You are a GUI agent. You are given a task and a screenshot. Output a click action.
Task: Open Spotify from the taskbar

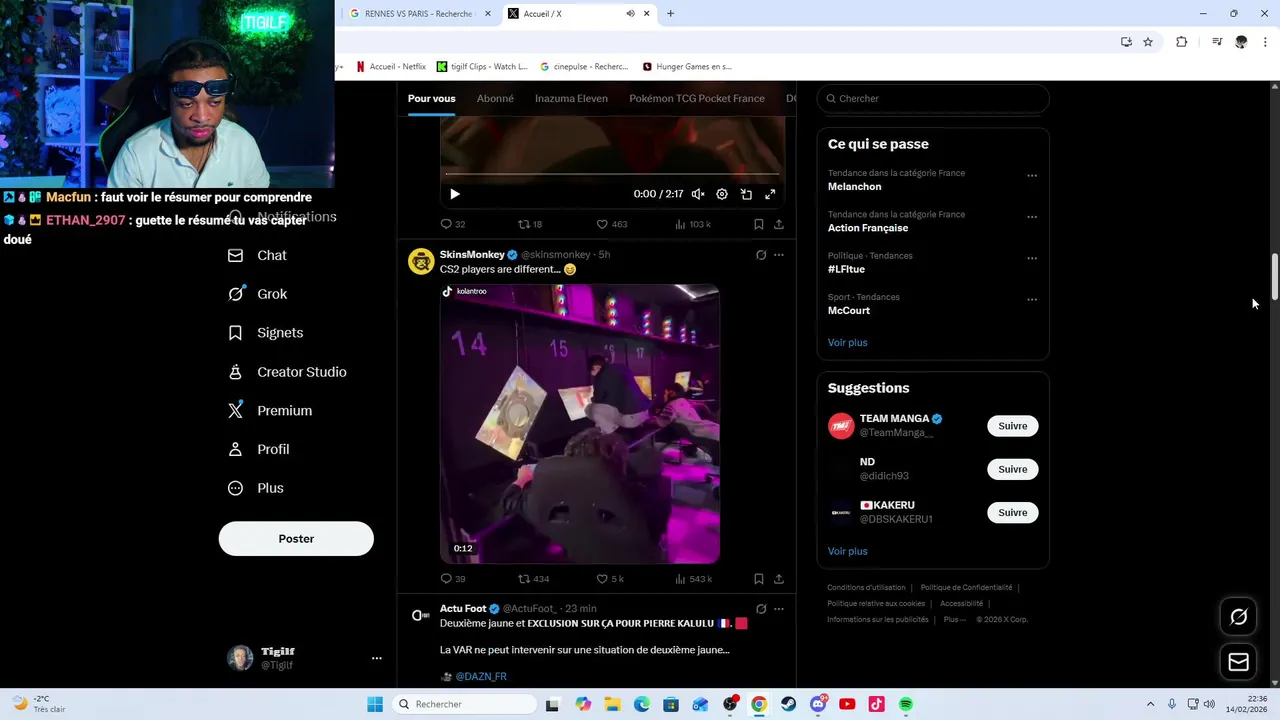[906, 704]
